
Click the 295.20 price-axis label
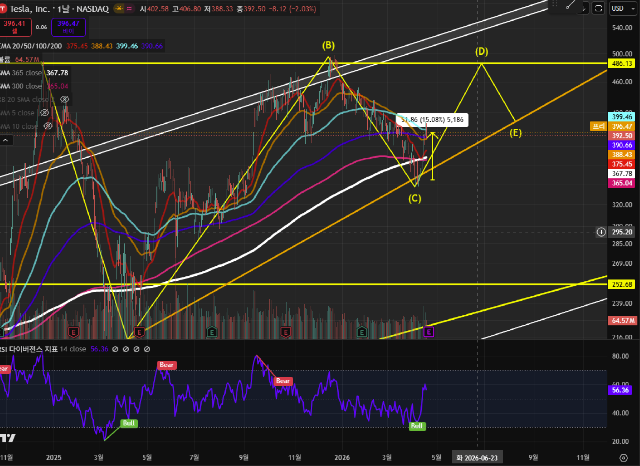[x=622, y=232]
